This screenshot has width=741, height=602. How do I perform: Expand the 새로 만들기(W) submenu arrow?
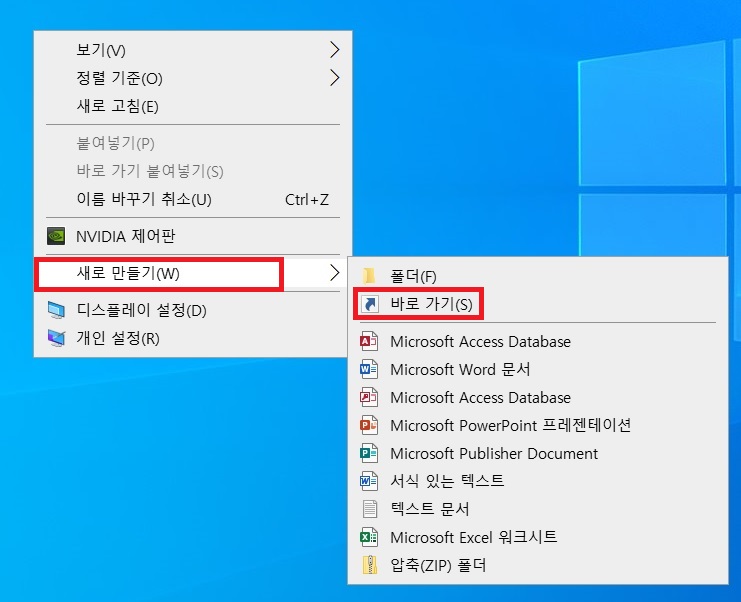[335, 273]
